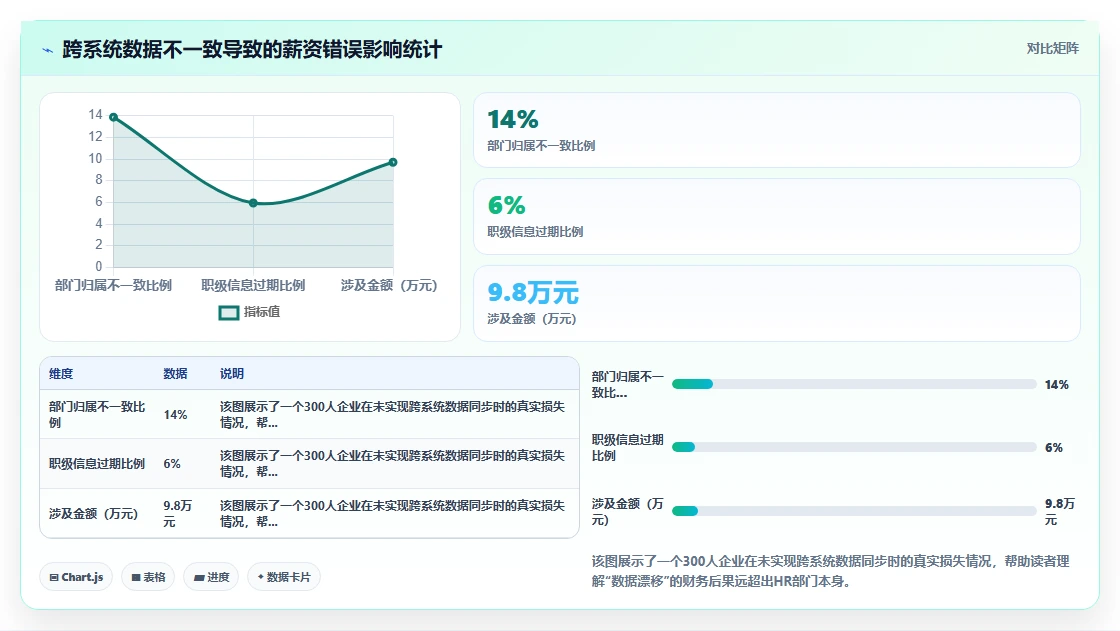Click the 数据 column header
This screenshot has height=631, width=1120.
(175, 374)
